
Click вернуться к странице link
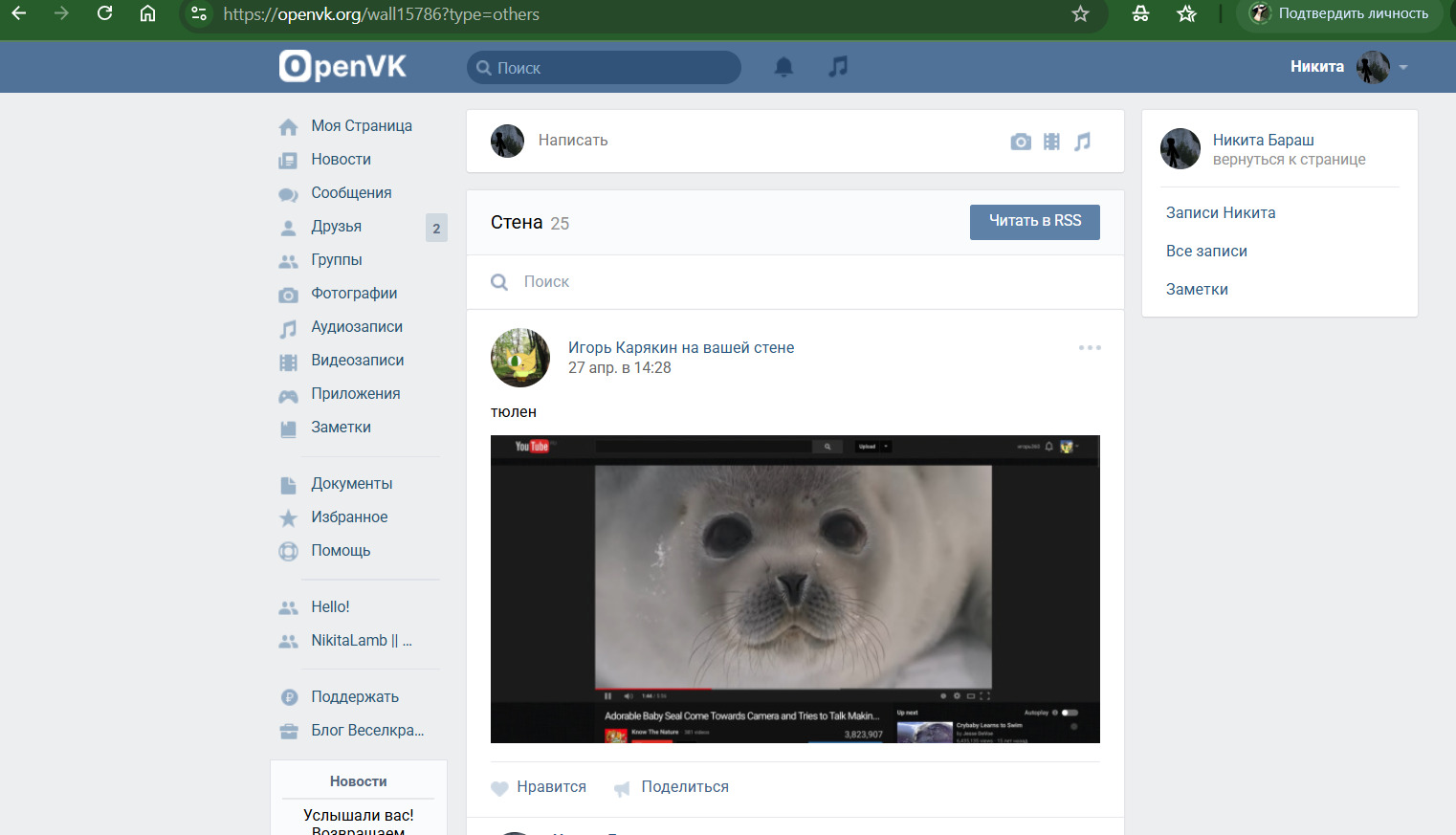point(1290,159)
